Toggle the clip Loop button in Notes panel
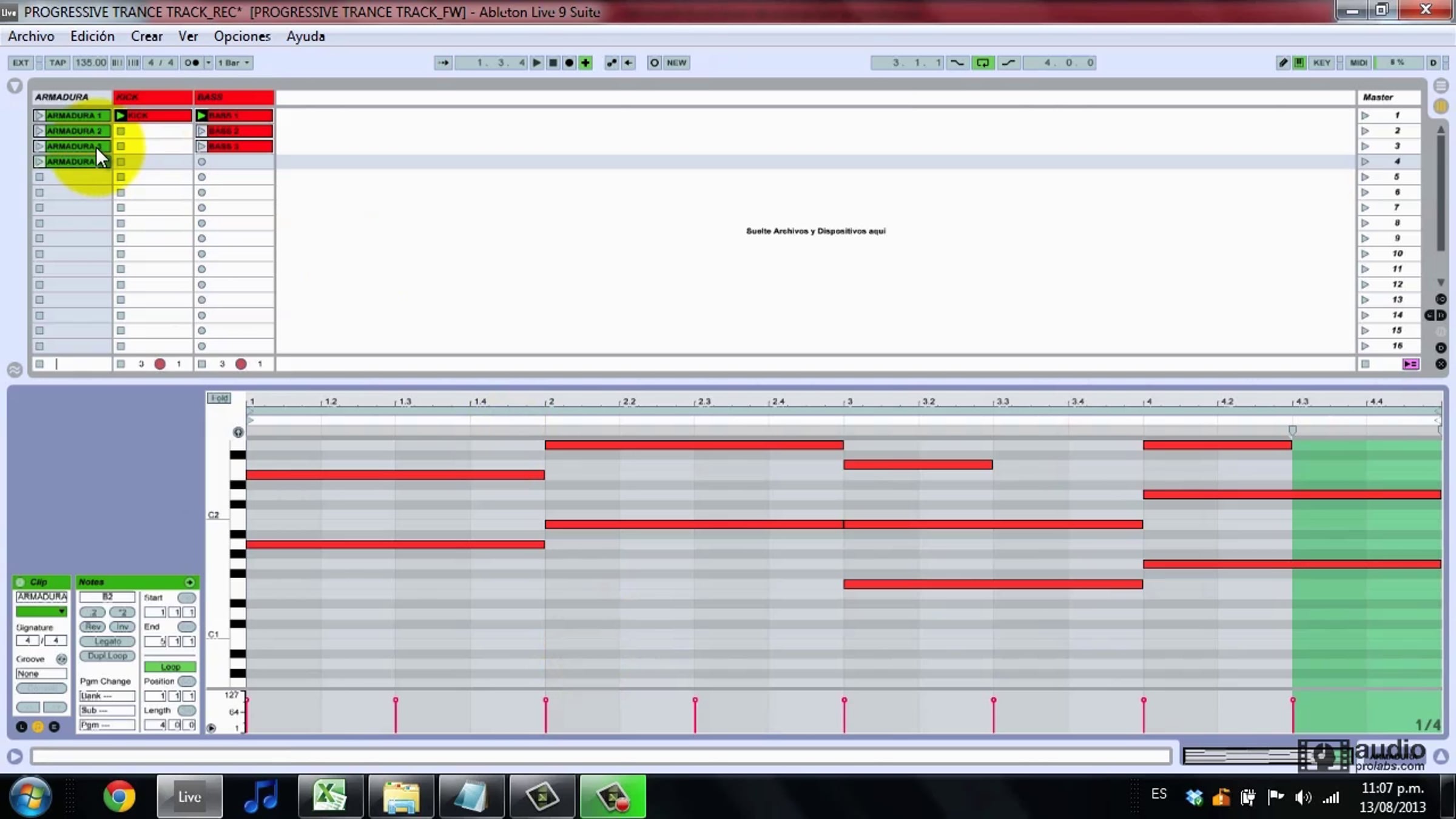1456x819 pixels. click(x=170, y=666)
